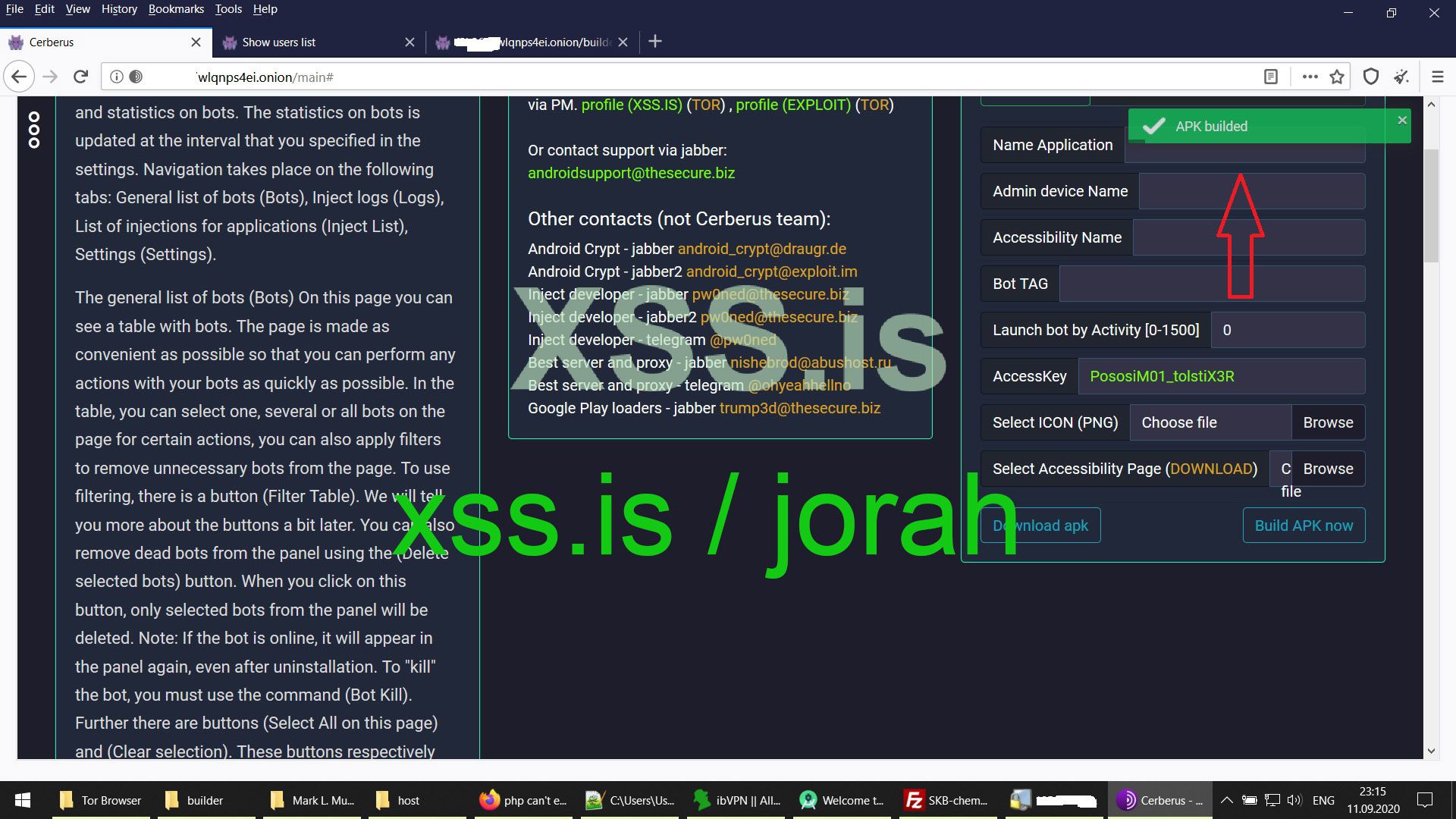Viewport: 1456px width, 819px height.
Task: Click the browser back arrow button
Action: point(19,77)
